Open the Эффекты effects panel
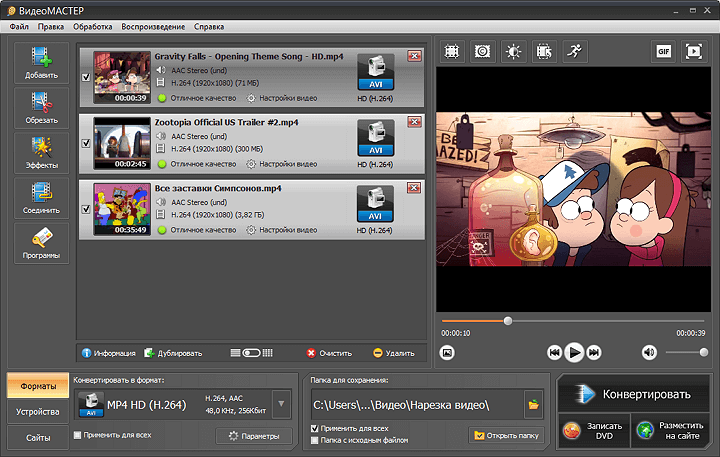Image resolution: width=720 pixels, height=457 pixels. tap(41, 152)
